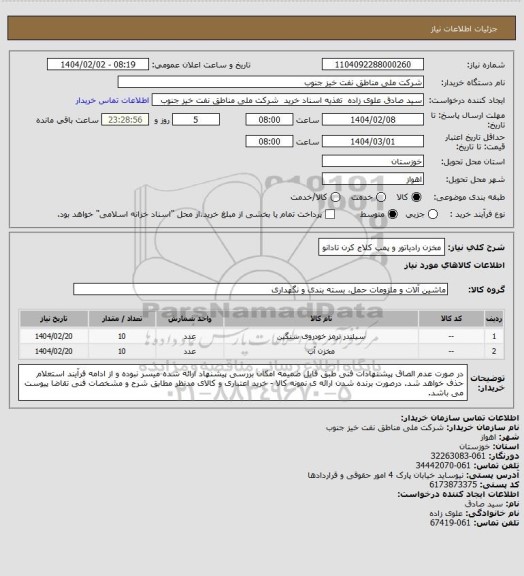
Task: Click the remaining time field 23:28:56
Action: [125, 120]
